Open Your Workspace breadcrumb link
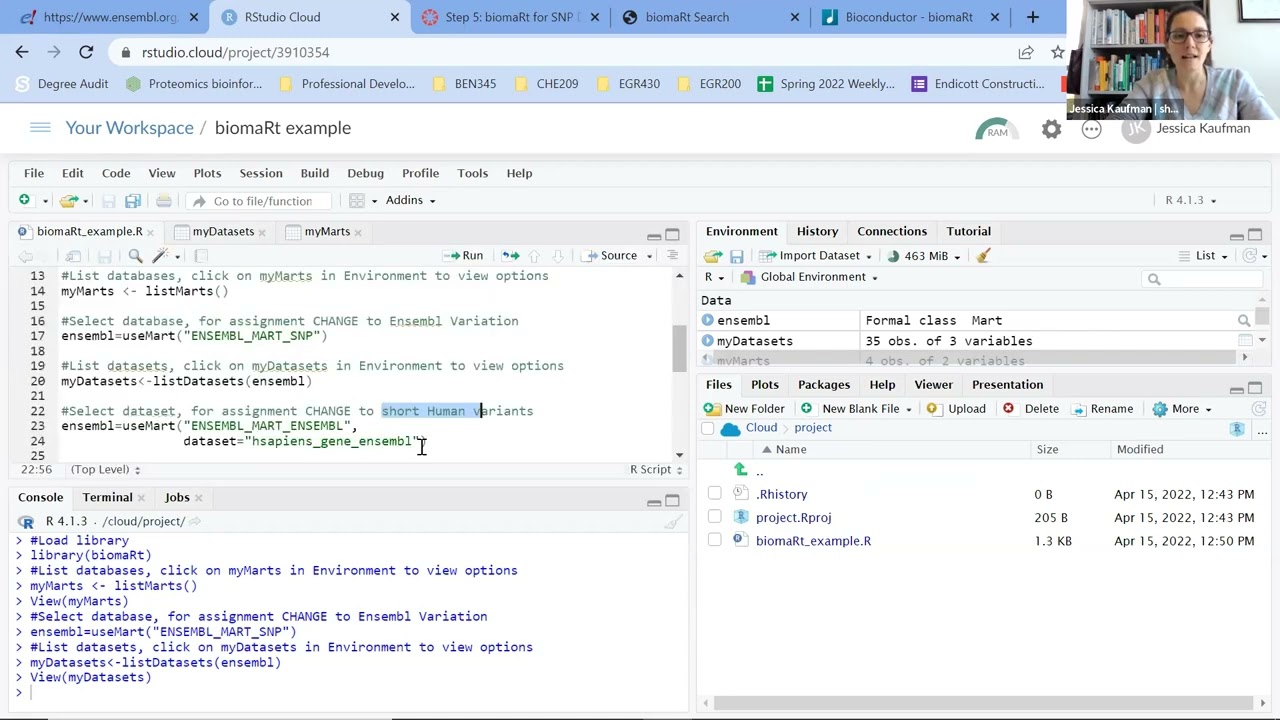Image resolution: width=1280 pixels, height=720 pixels. [x=129, y=128]
